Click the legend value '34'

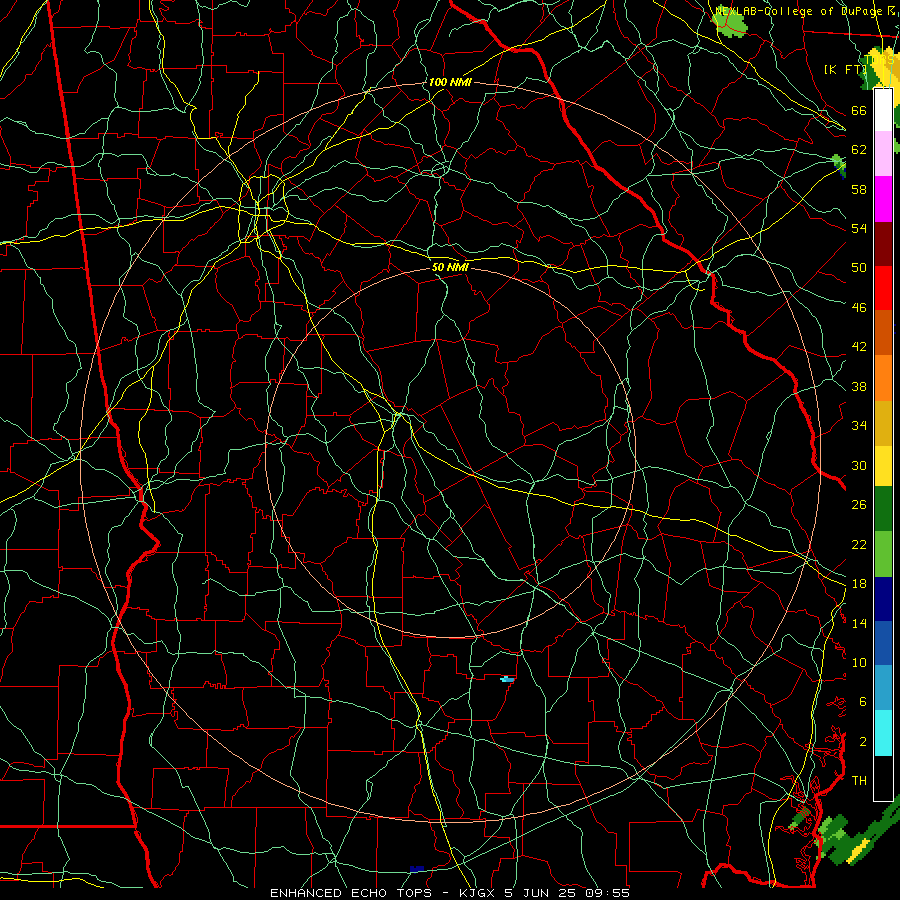point(859,426)
